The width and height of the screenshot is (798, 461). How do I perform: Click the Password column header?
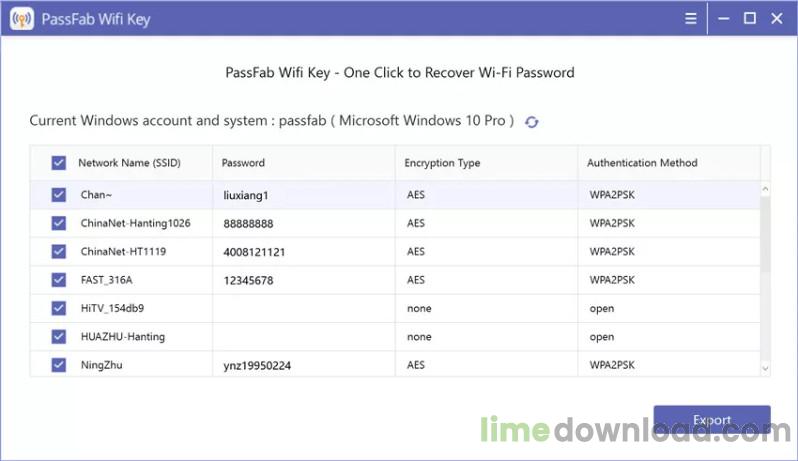pos(243,162)
